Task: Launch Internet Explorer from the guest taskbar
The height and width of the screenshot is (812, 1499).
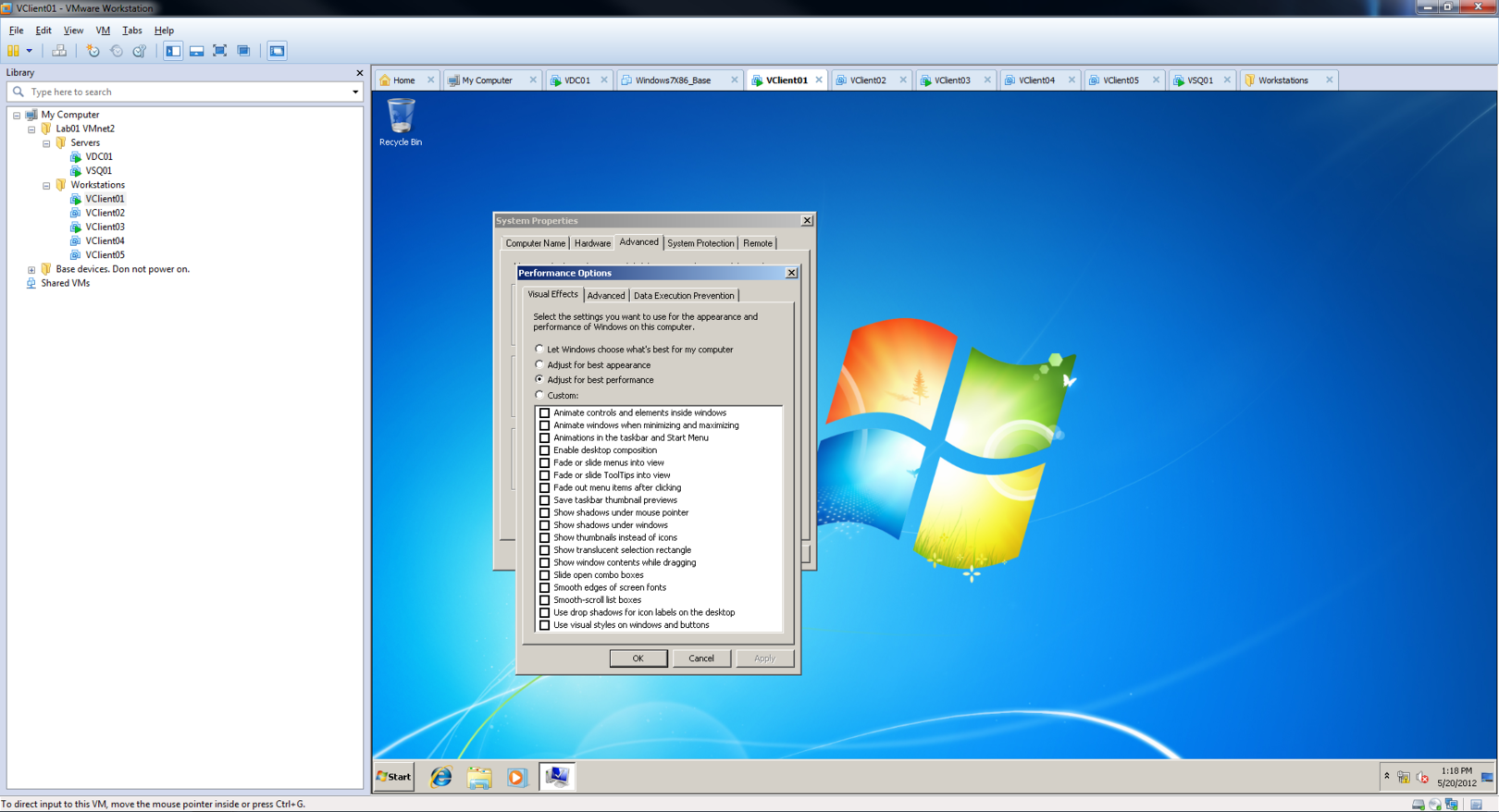Action: click(x=441, y=777)
